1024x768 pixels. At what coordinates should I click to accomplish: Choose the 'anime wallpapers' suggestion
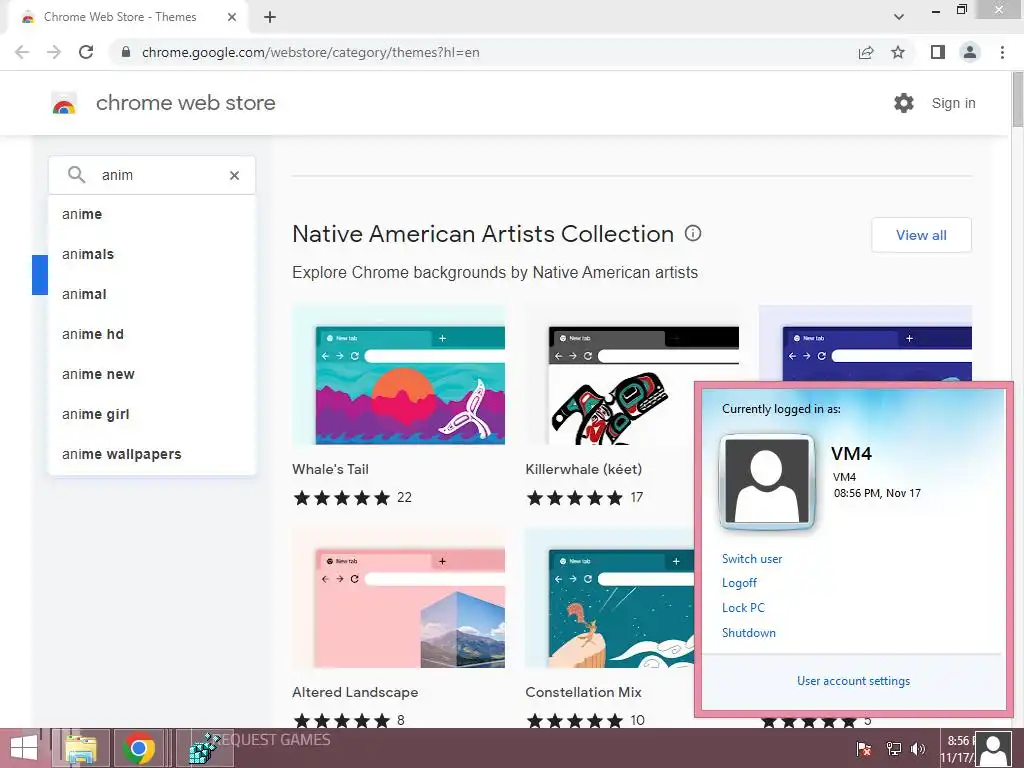[152, 454]
